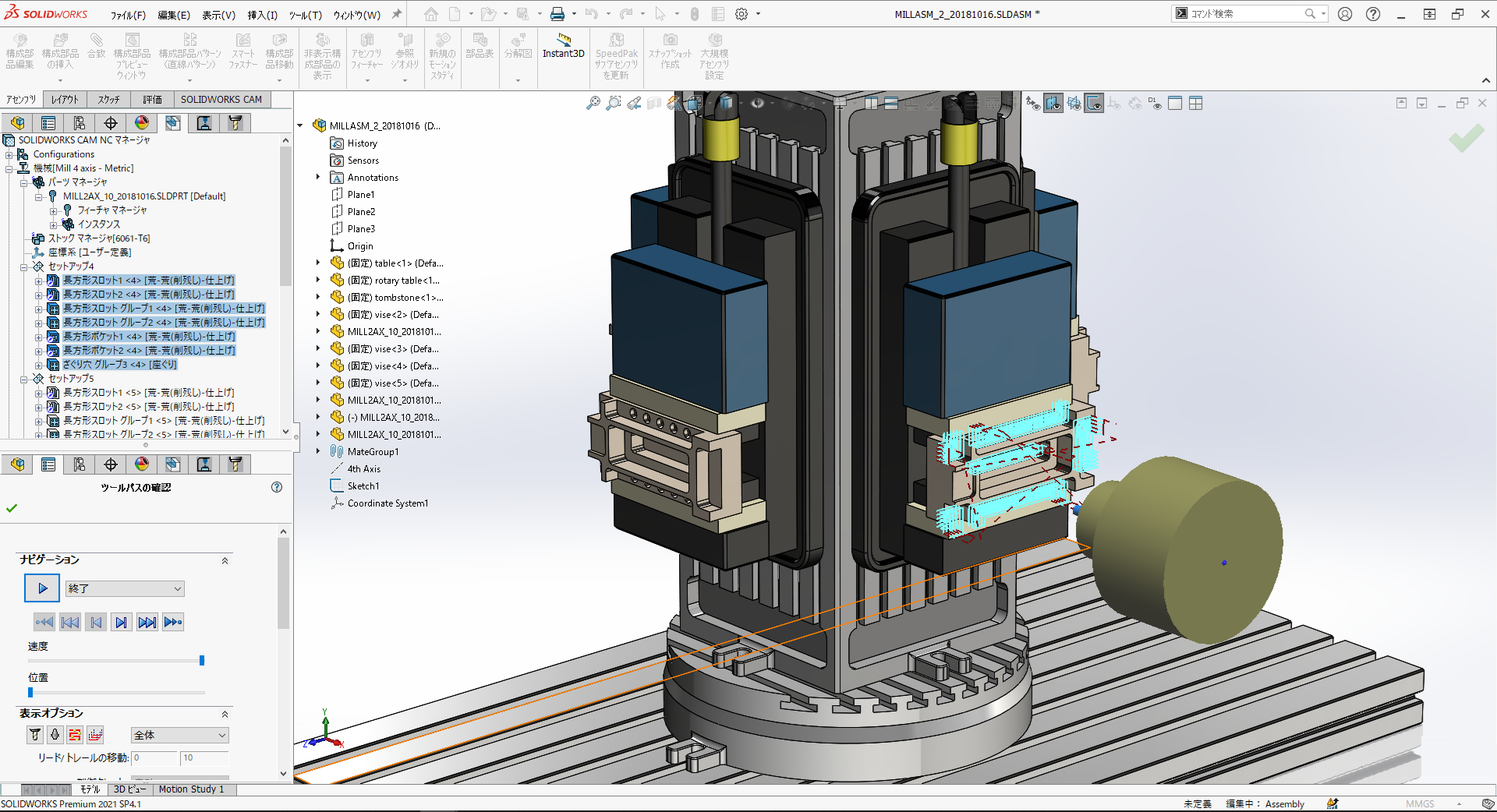The width and height of the screenshot is (1497, 812).
Task: Switch to the 評価 tab
Action: 152,99
